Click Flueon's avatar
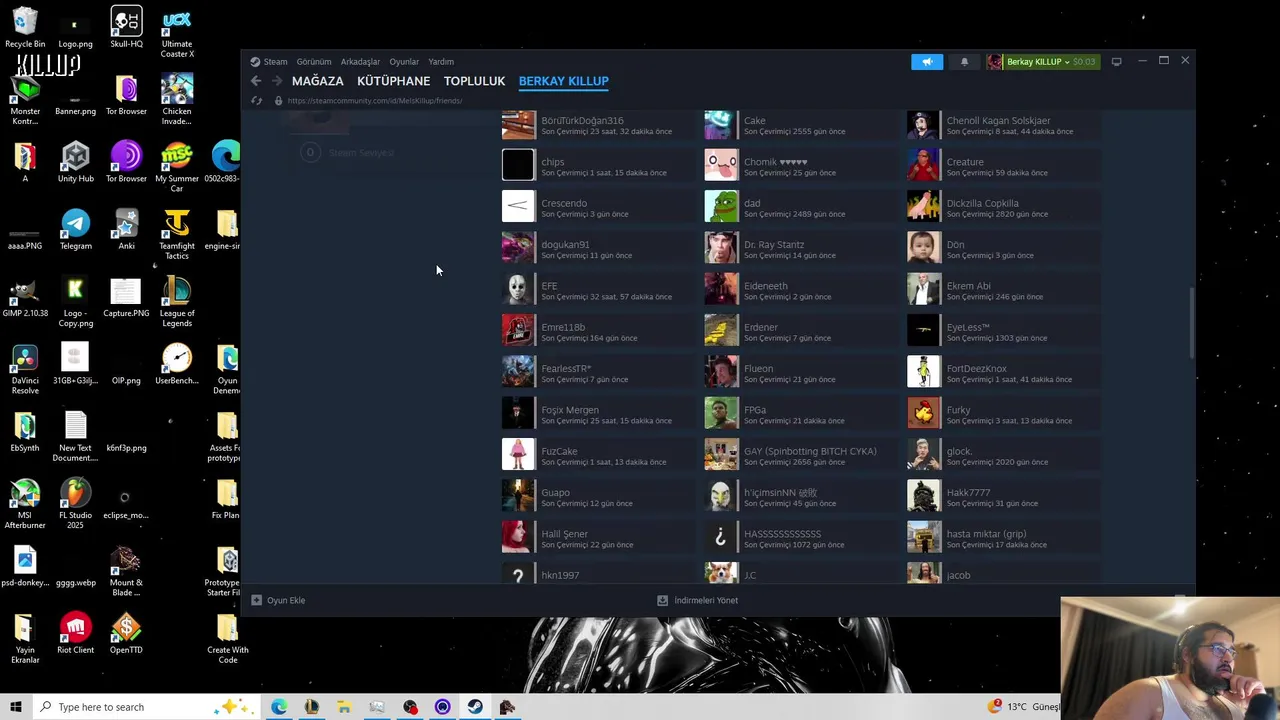The height and width of the screenshot is (720, 1280). coord(721,372)
